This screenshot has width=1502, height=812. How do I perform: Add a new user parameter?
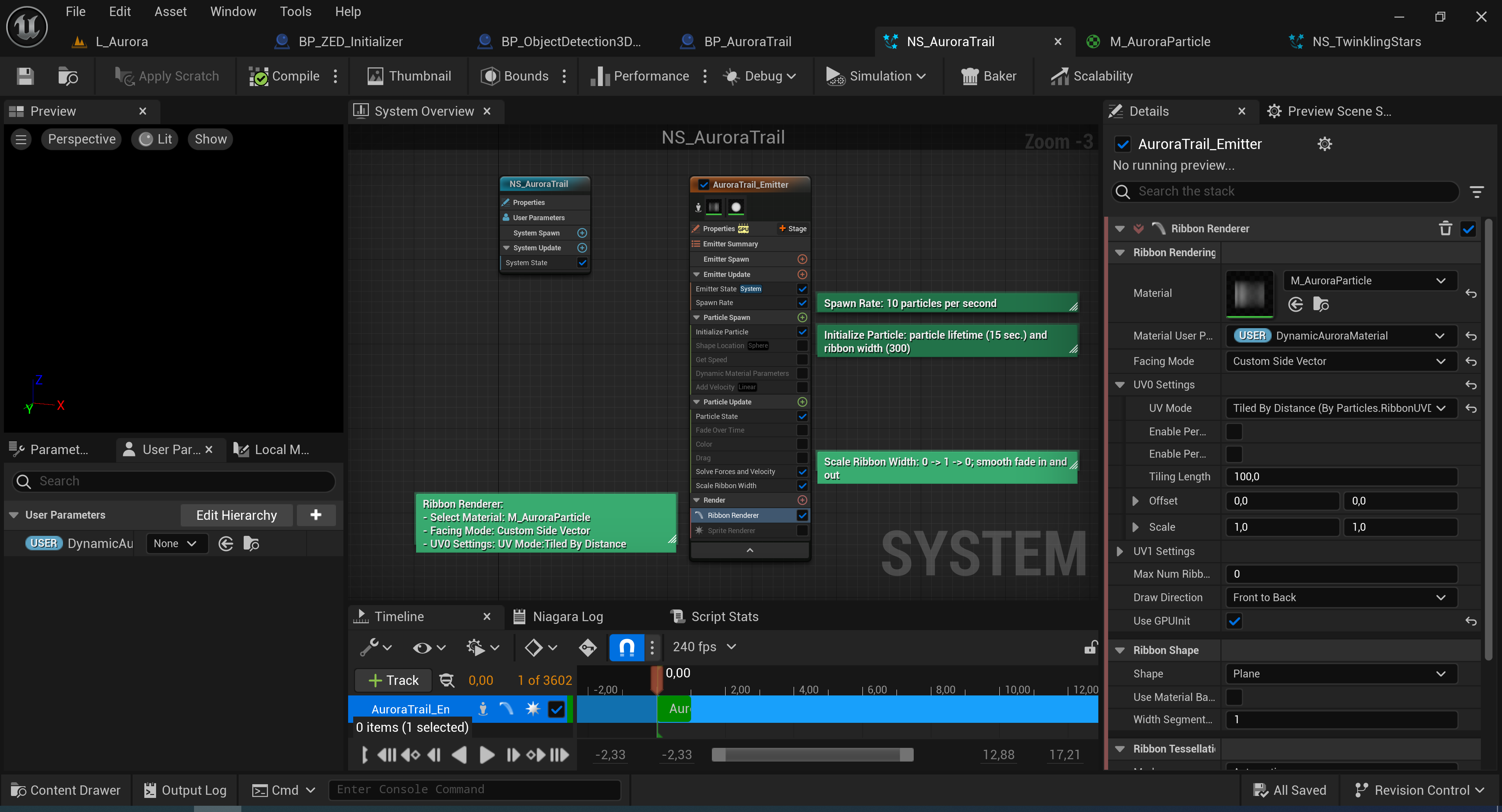pyautogui.click(x=316, y=515)
